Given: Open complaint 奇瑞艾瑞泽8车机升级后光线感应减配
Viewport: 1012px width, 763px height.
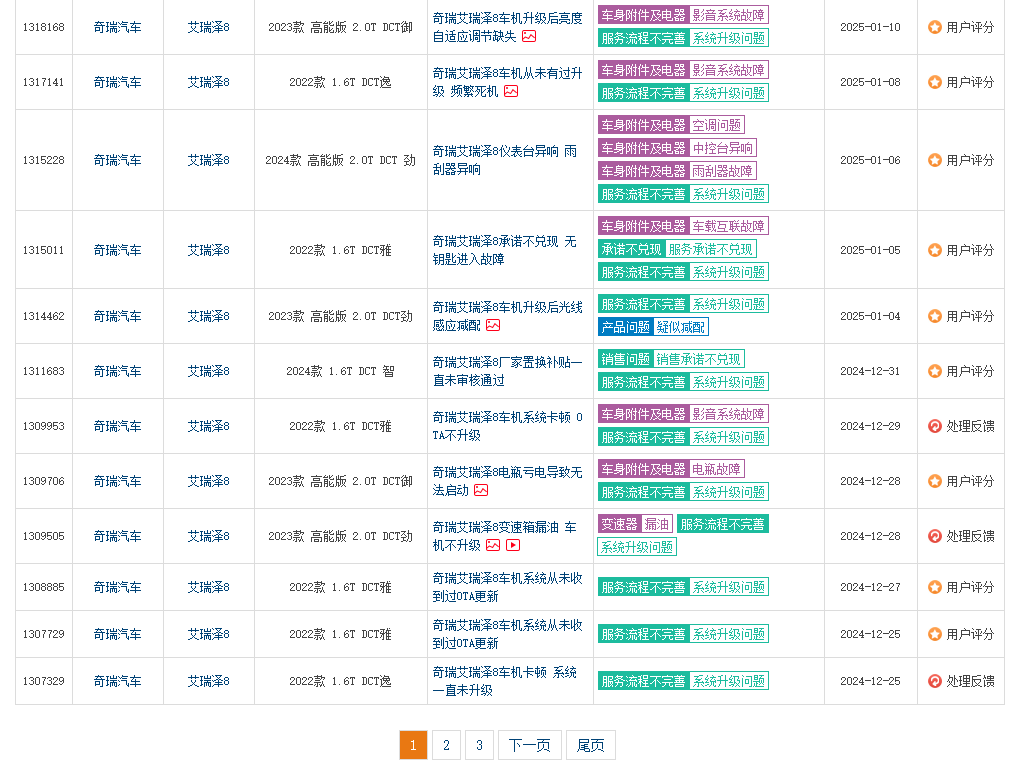Looking at the screenshot, I should point(507,316).
